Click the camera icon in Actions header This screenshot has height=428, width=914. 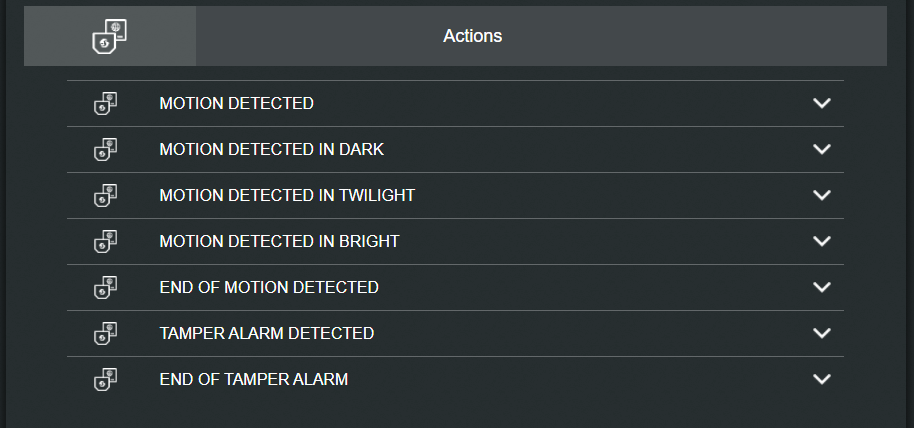tap(109, 36)
